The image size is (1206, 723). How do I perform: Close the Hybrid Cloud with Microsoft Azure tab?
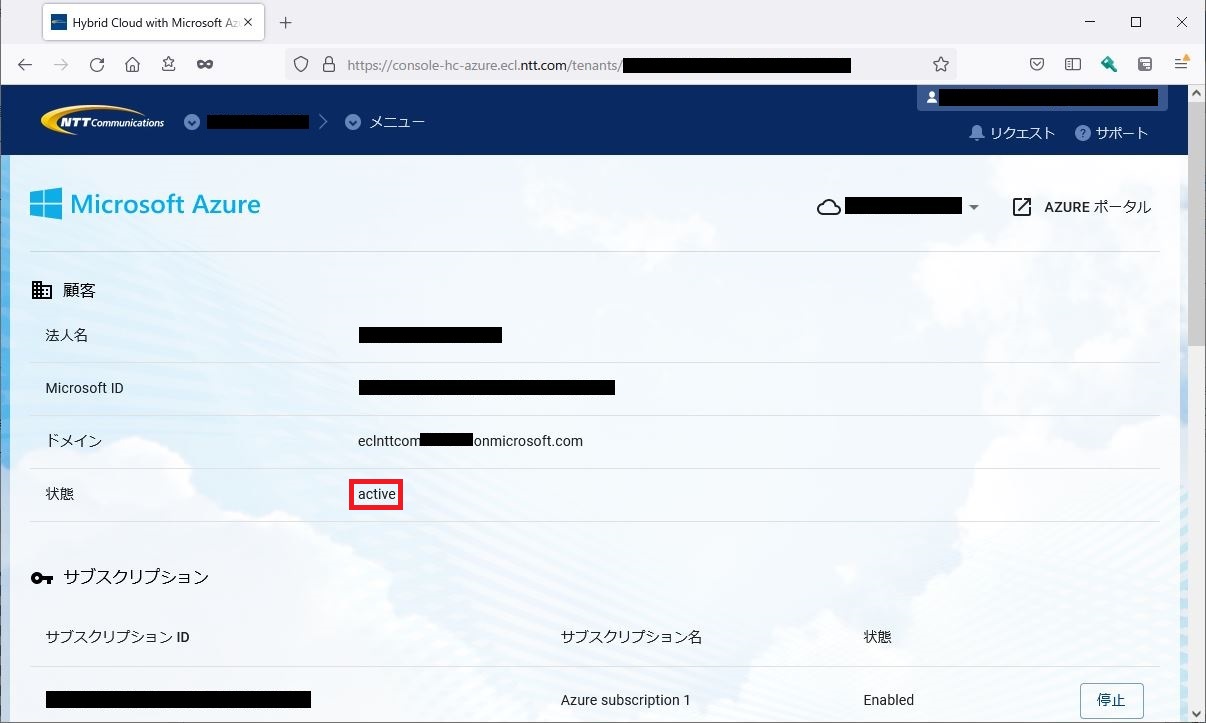click(248, 22)
